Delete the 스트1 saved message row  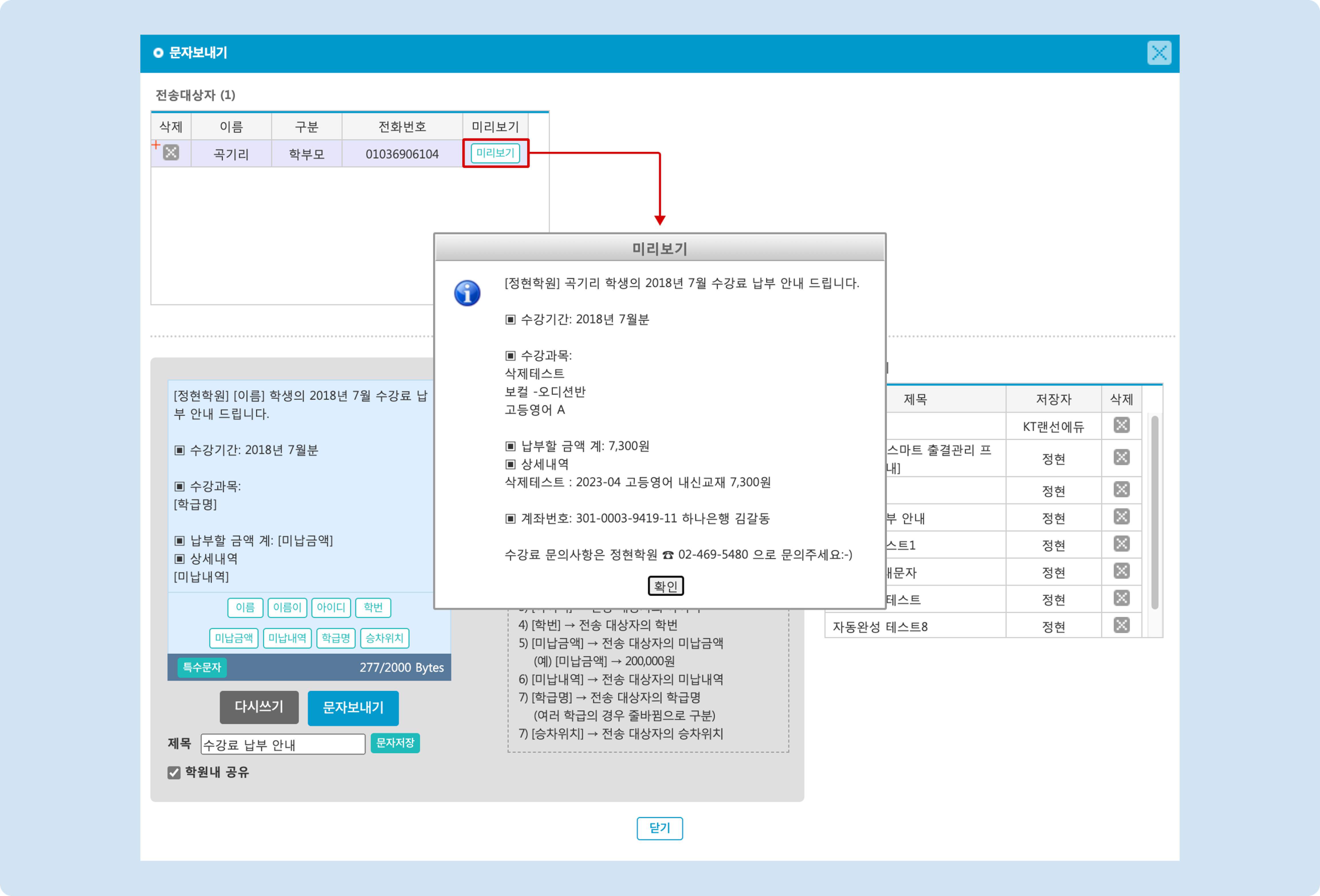point(1121,544)
